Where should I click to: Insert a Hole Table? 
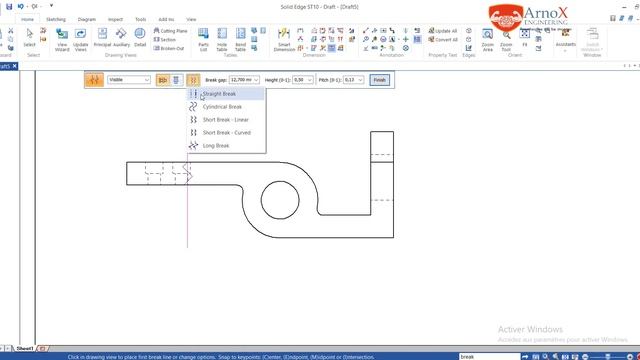coord(222,40)
